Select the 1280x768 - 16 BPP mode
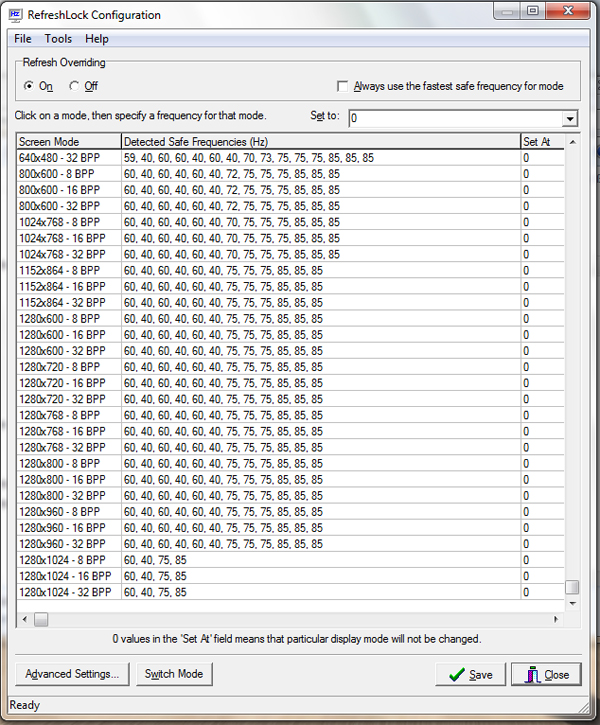The image size is (600, 725). (x=290, y=431)
